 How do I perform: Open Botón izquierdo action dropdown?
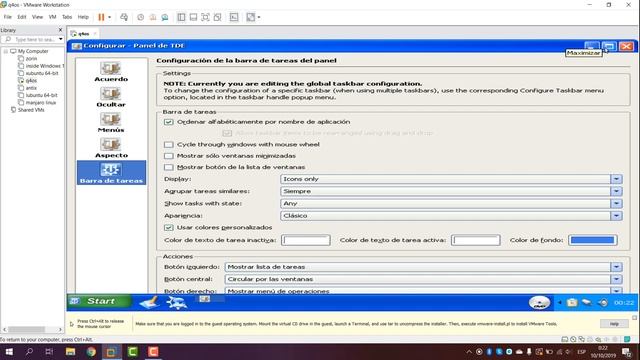pyautogui.click(x=423, y=267)
